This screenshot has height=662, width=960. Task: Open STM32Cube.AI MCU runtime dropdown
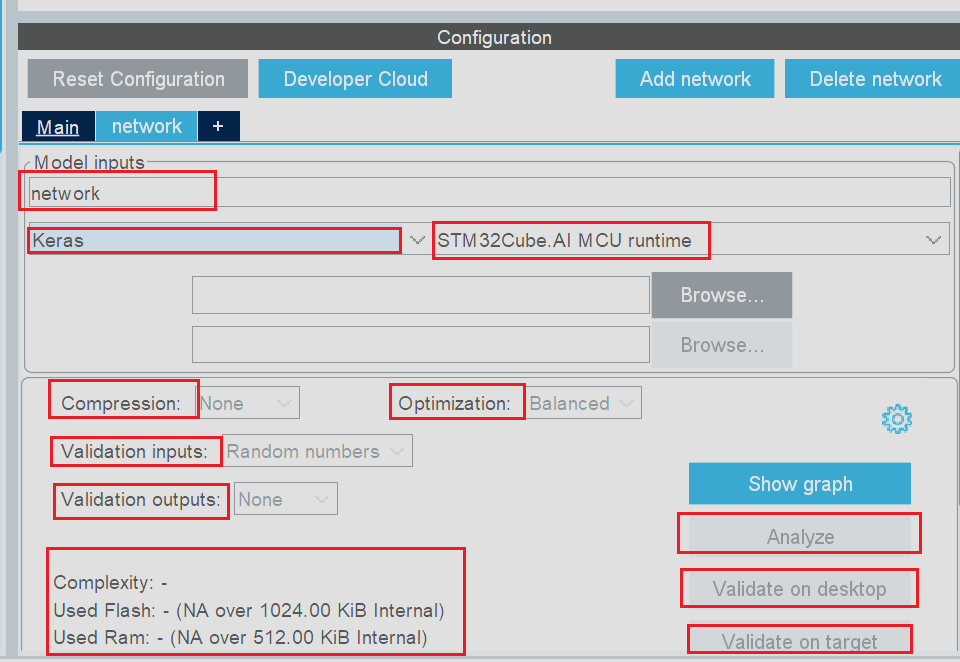(691, 240)
